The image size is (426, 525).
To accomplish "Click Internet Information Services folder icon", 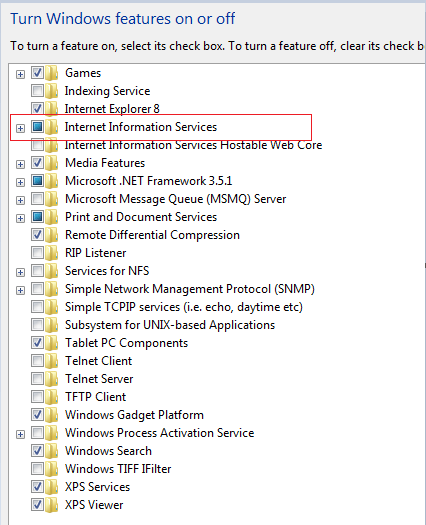I will click(52, 127).
